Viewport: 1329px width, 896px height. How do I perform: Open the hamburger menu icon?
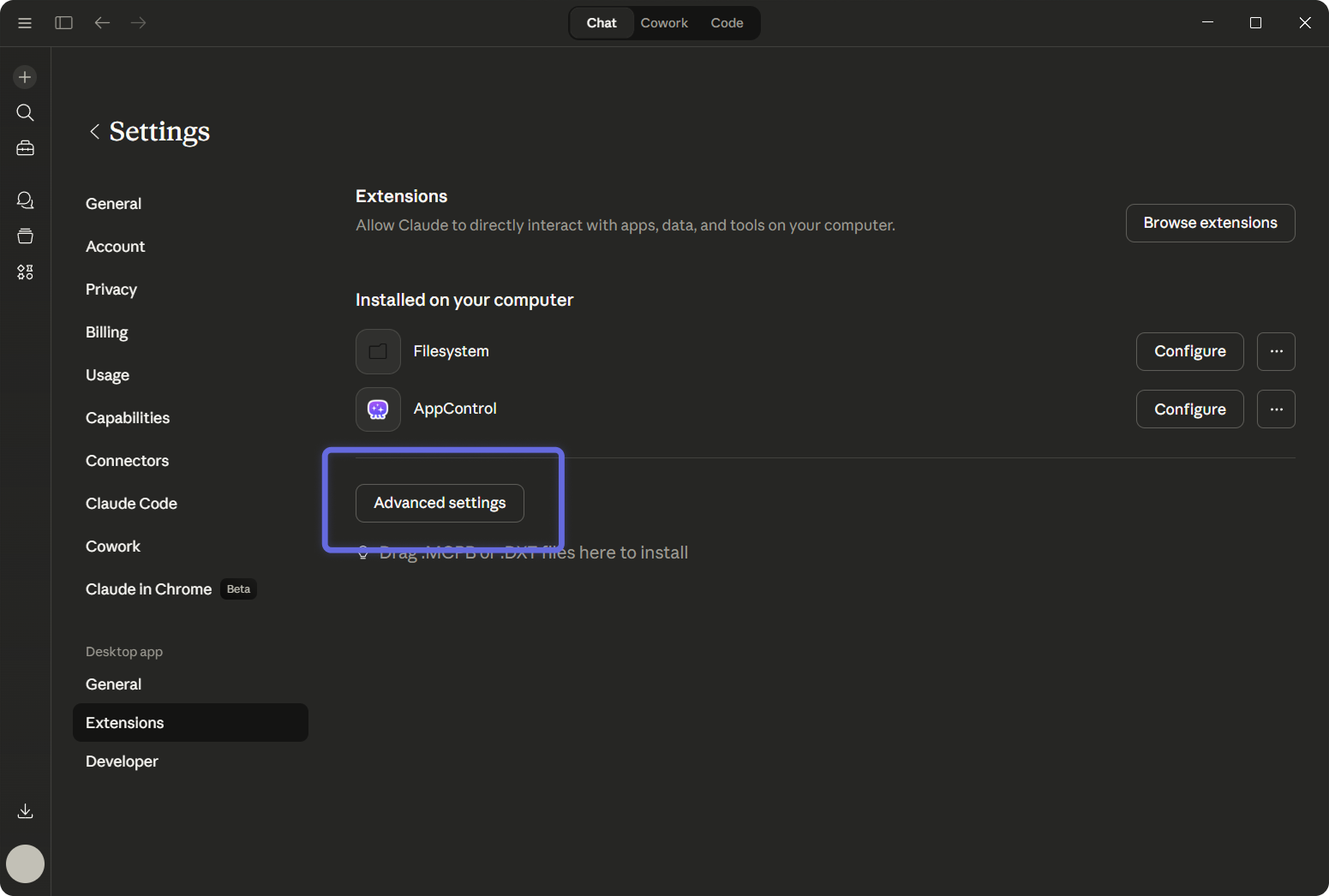tap(25, 22)
